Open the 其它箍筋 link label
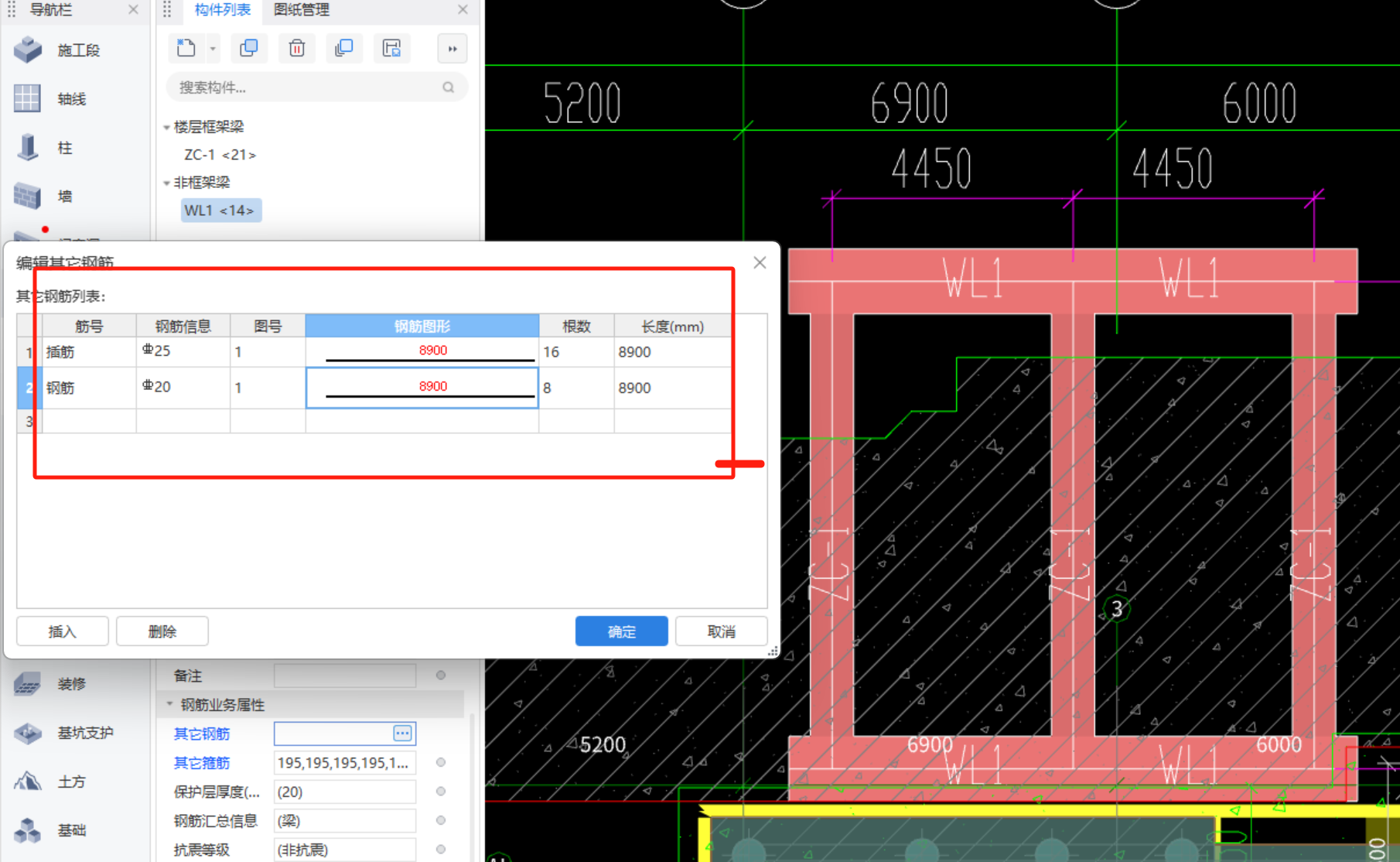 202,763
